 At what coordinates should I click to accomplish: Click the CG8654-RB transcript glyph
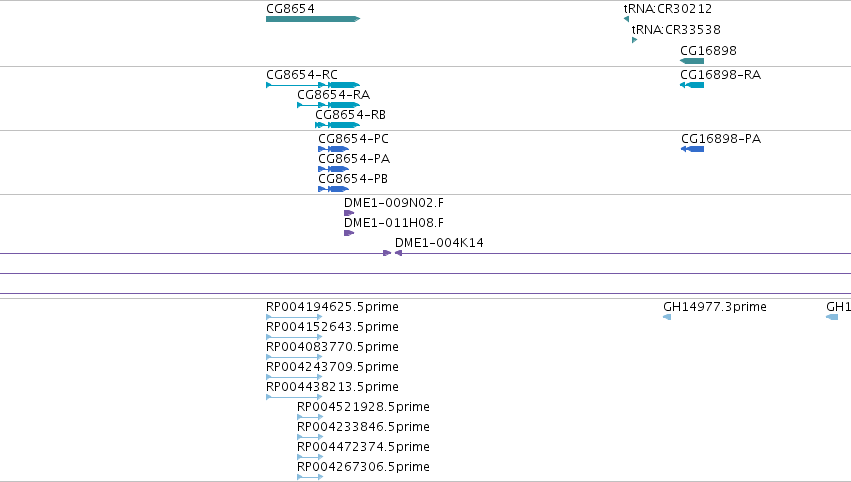[x=338, y=125]
